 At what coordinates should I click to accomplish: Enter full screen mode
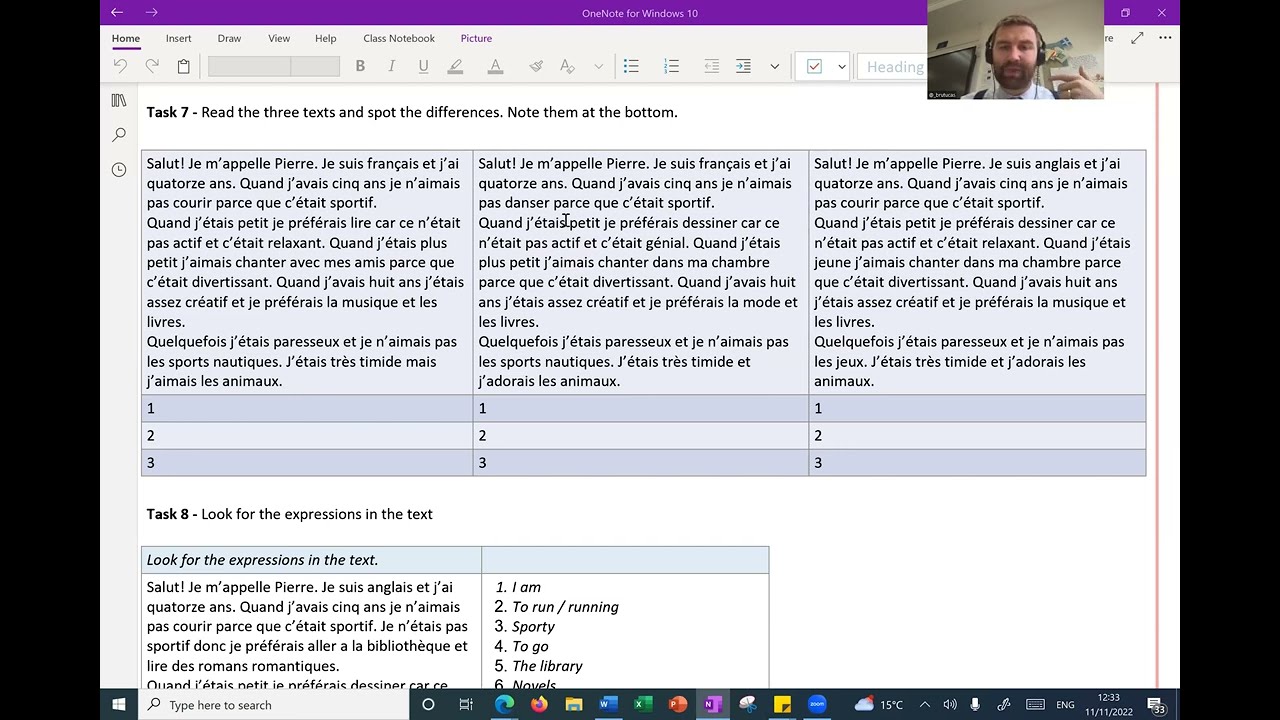1137,38
